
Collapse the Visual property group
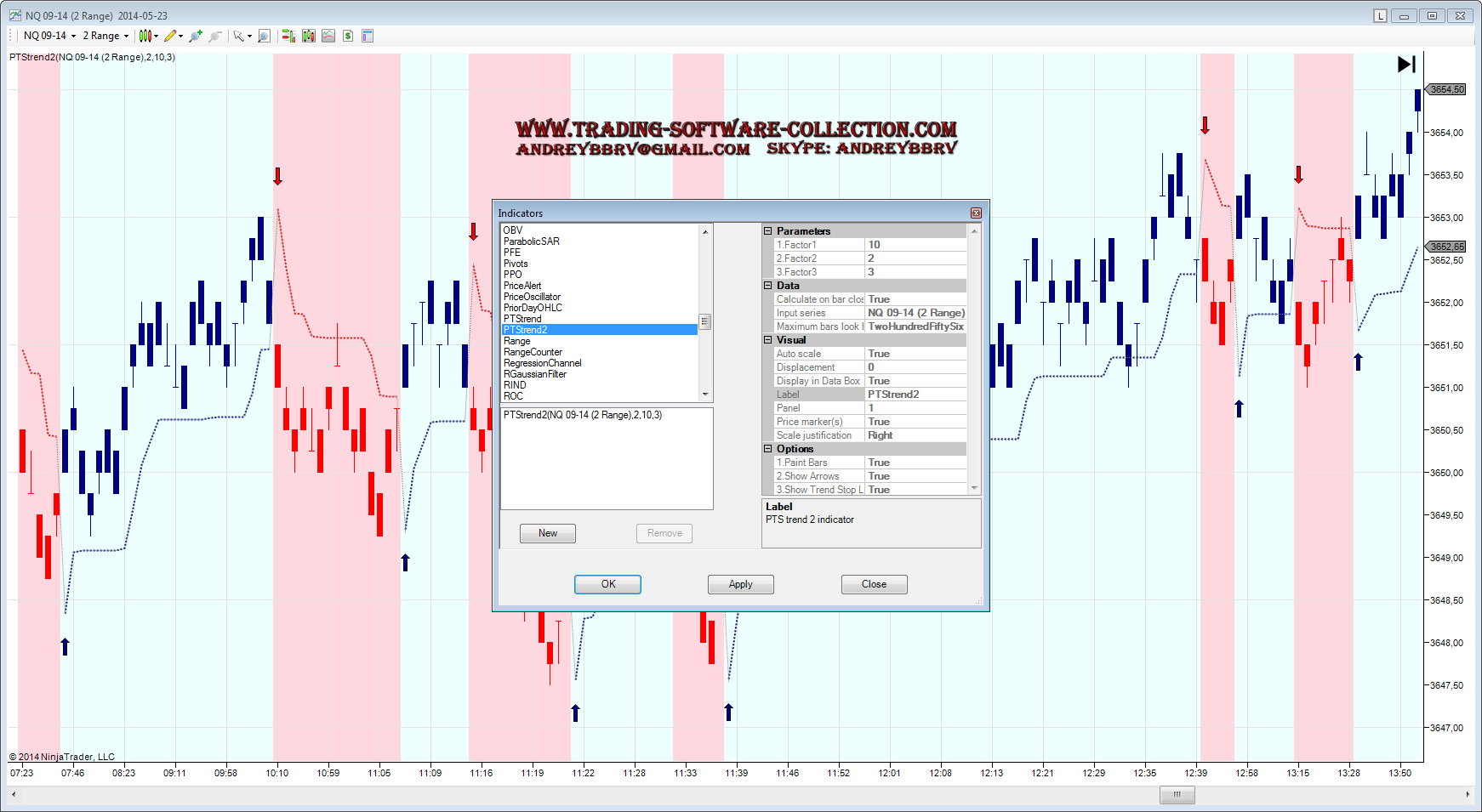pyautogui.click(x=767, y=340)
